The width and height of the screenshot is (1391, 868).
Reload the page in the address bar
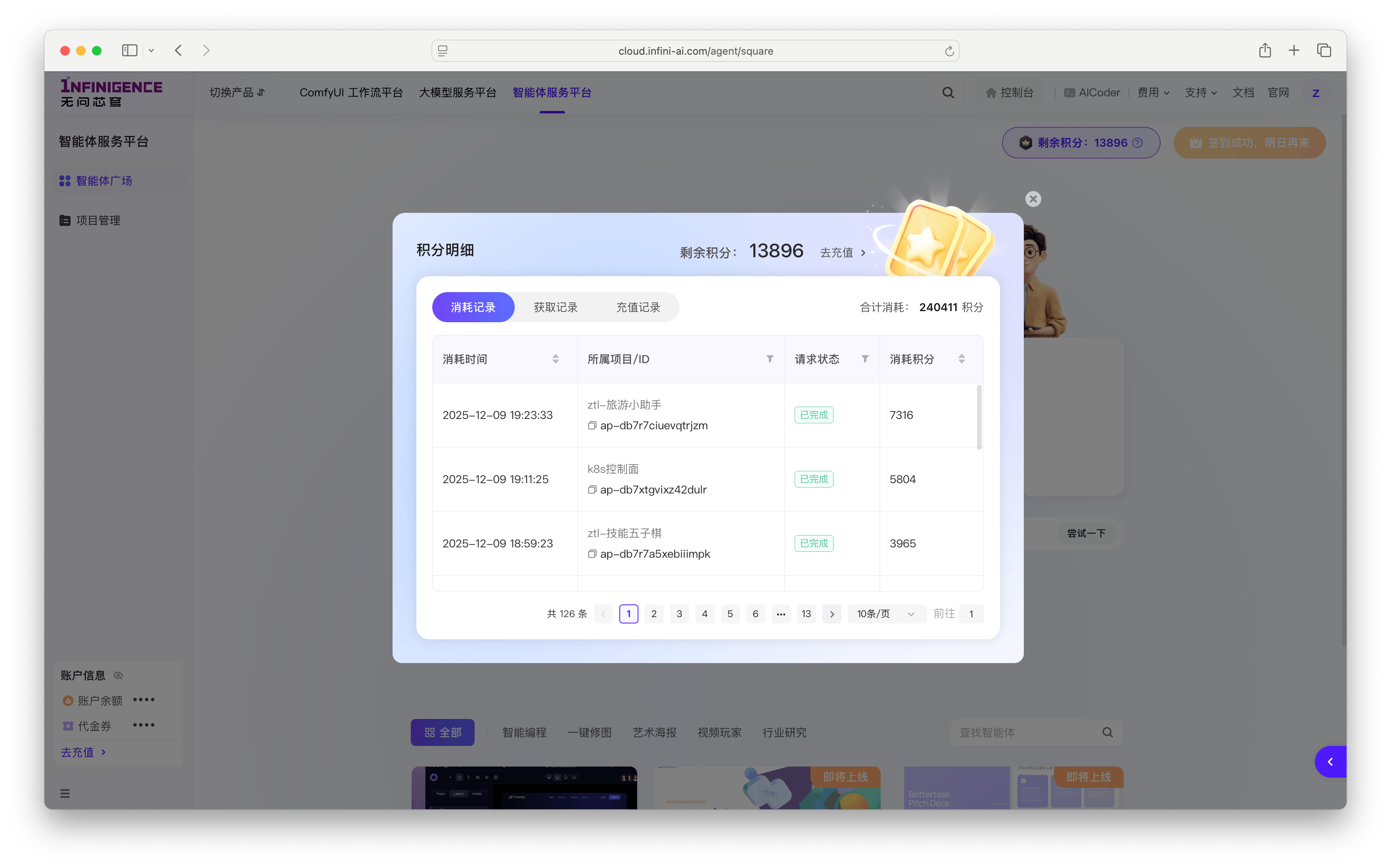tap(949, 51)
